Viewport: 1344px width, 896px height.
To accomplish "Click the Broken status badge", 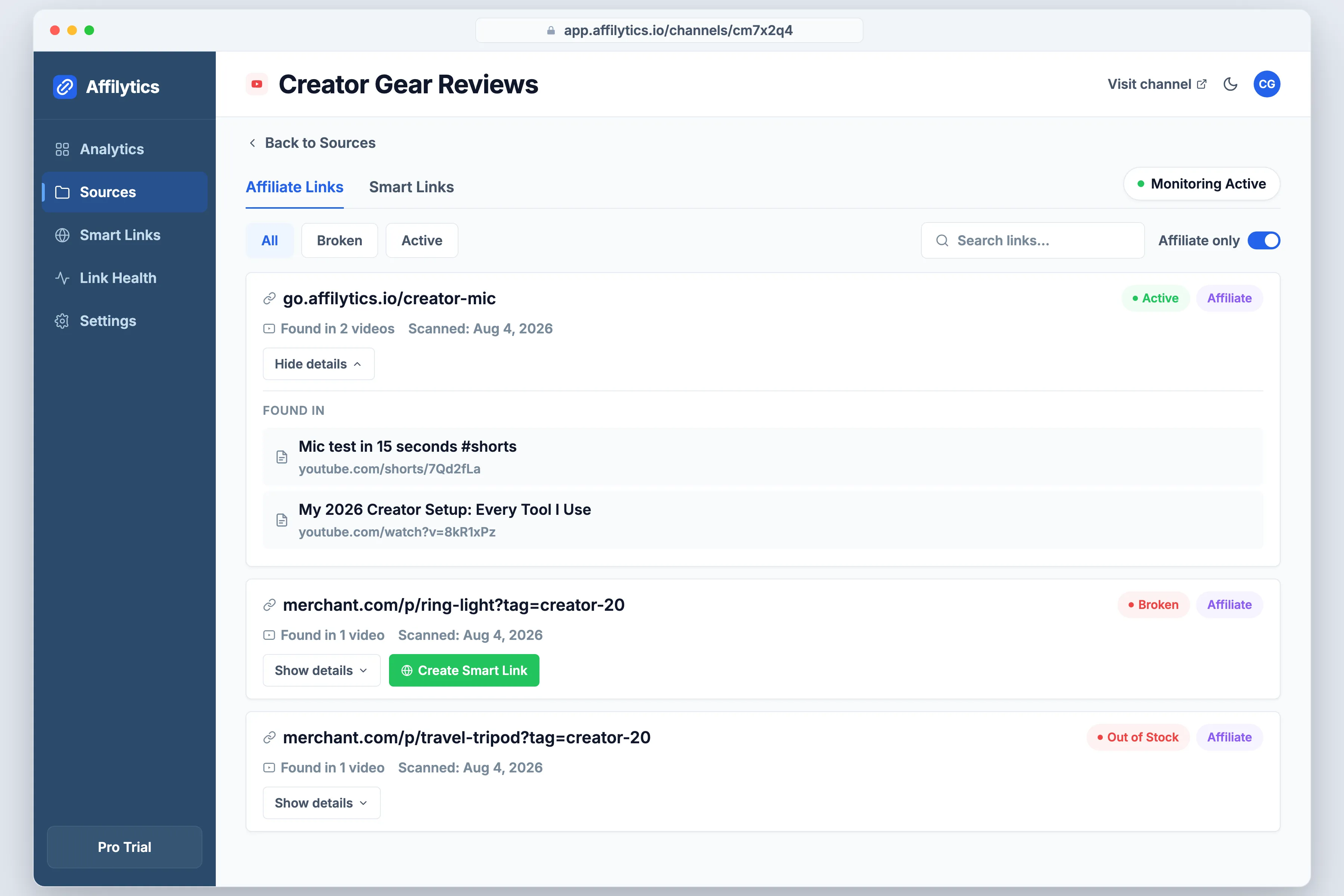I will coord(1153,604).
